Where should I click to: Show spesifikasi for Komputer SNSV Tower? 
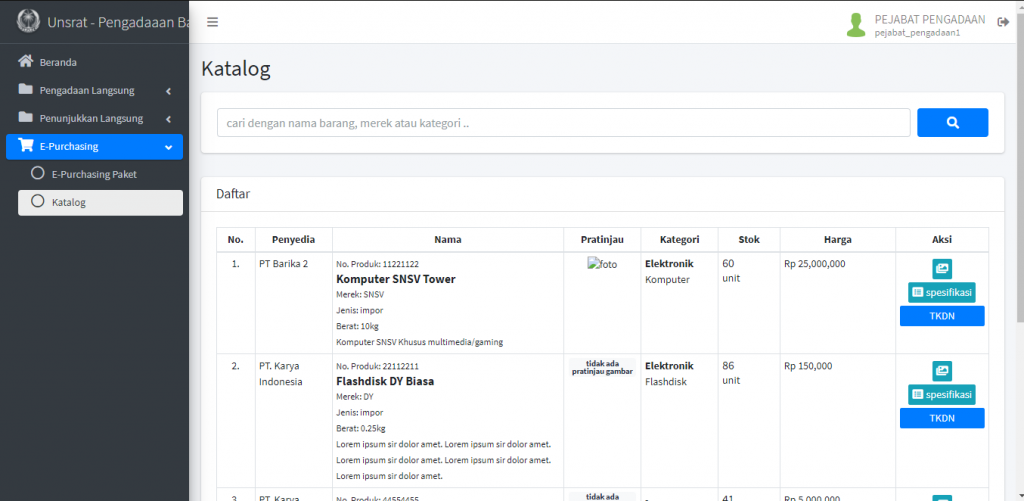[x=941, y=292]
